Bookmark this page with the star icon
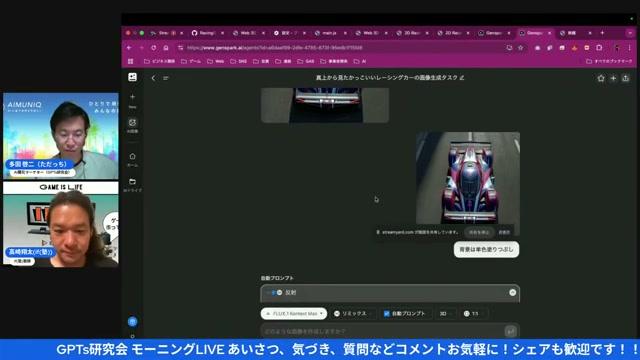The height and width of the screenshot is (360, 640). click(x=520, y=48)
